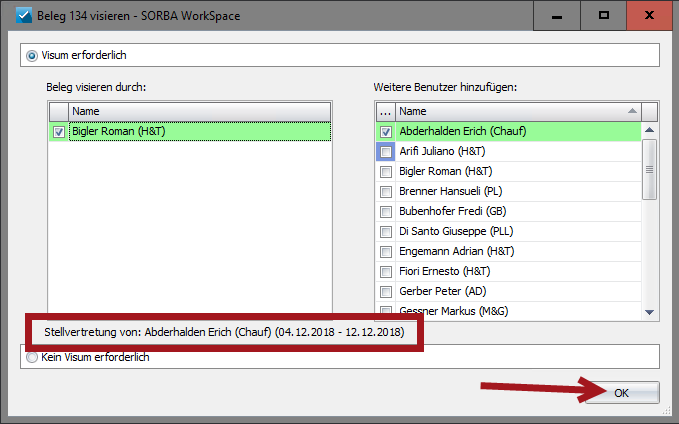This screenshot has width=679, height=424.
Task: Click the Name header of the left list
Action: [198, 112]
